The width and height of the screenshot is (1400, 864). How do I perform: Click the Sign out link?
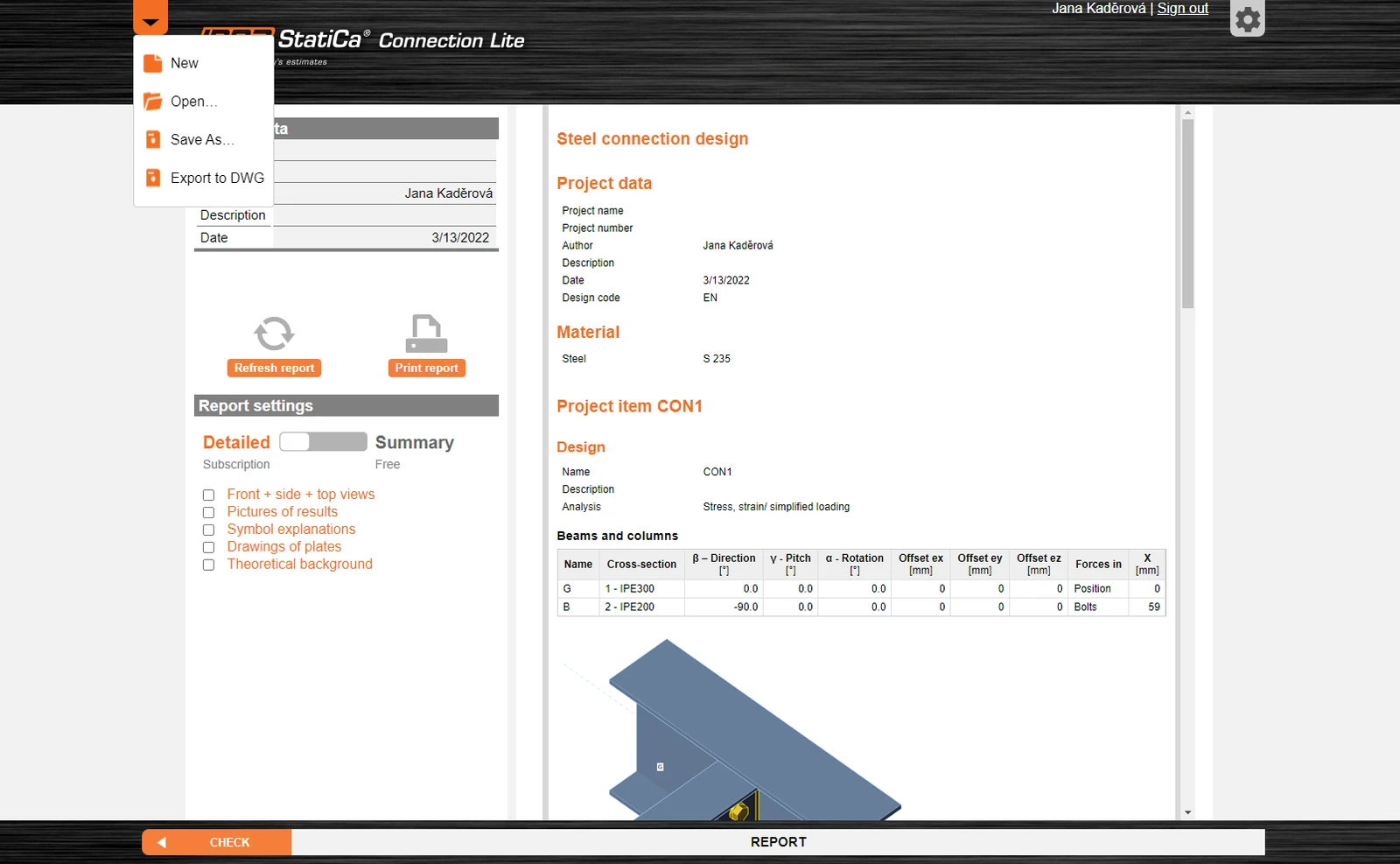coord(1182,9)
